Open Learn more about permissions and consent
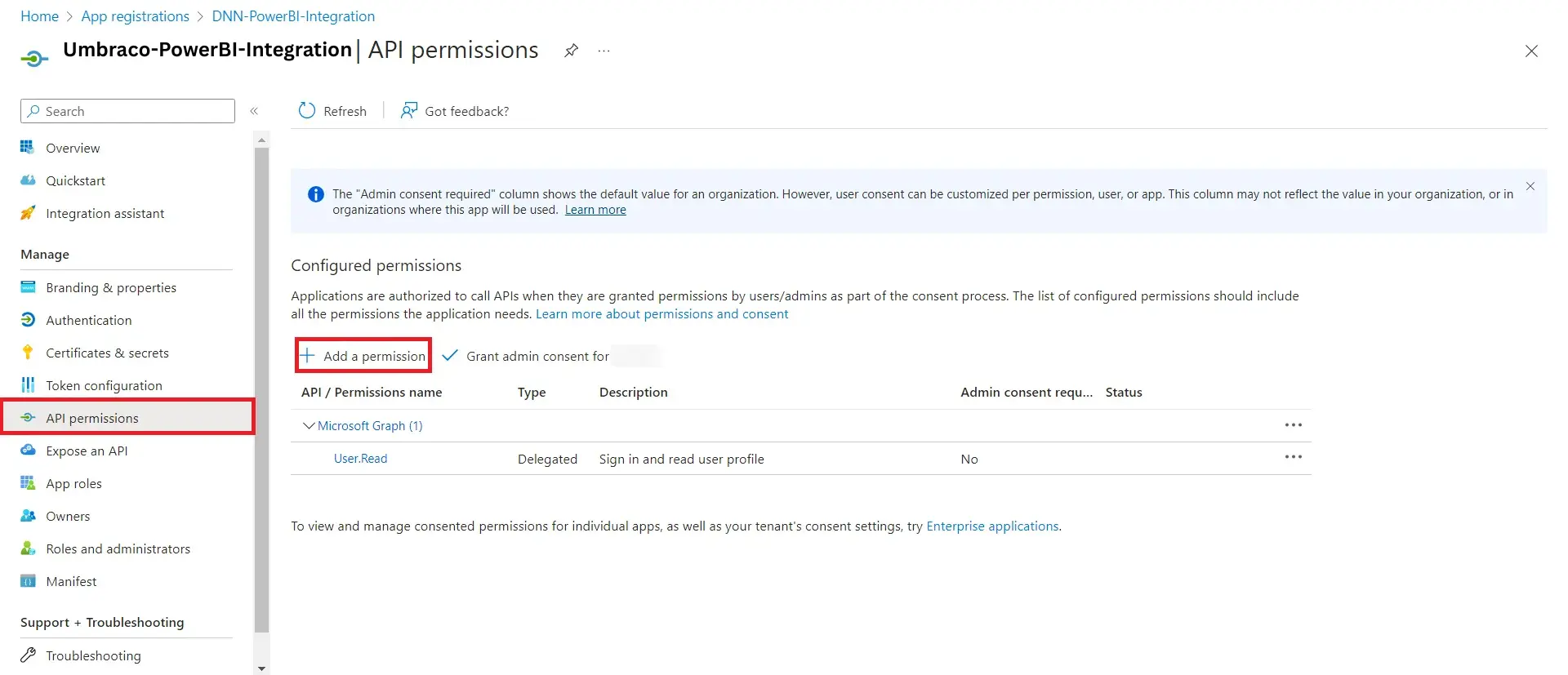The width and height of the screenshot is (1568, 675). [661, 314]
